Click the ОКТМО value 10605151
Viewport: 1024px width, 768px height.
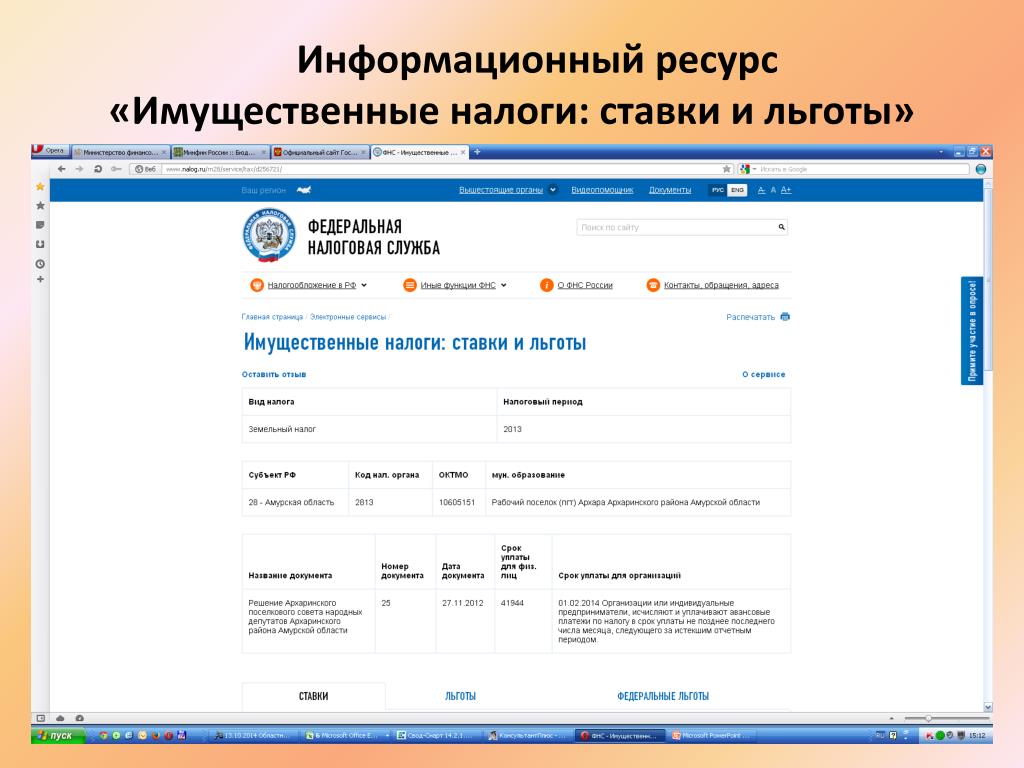click(456, 502)
